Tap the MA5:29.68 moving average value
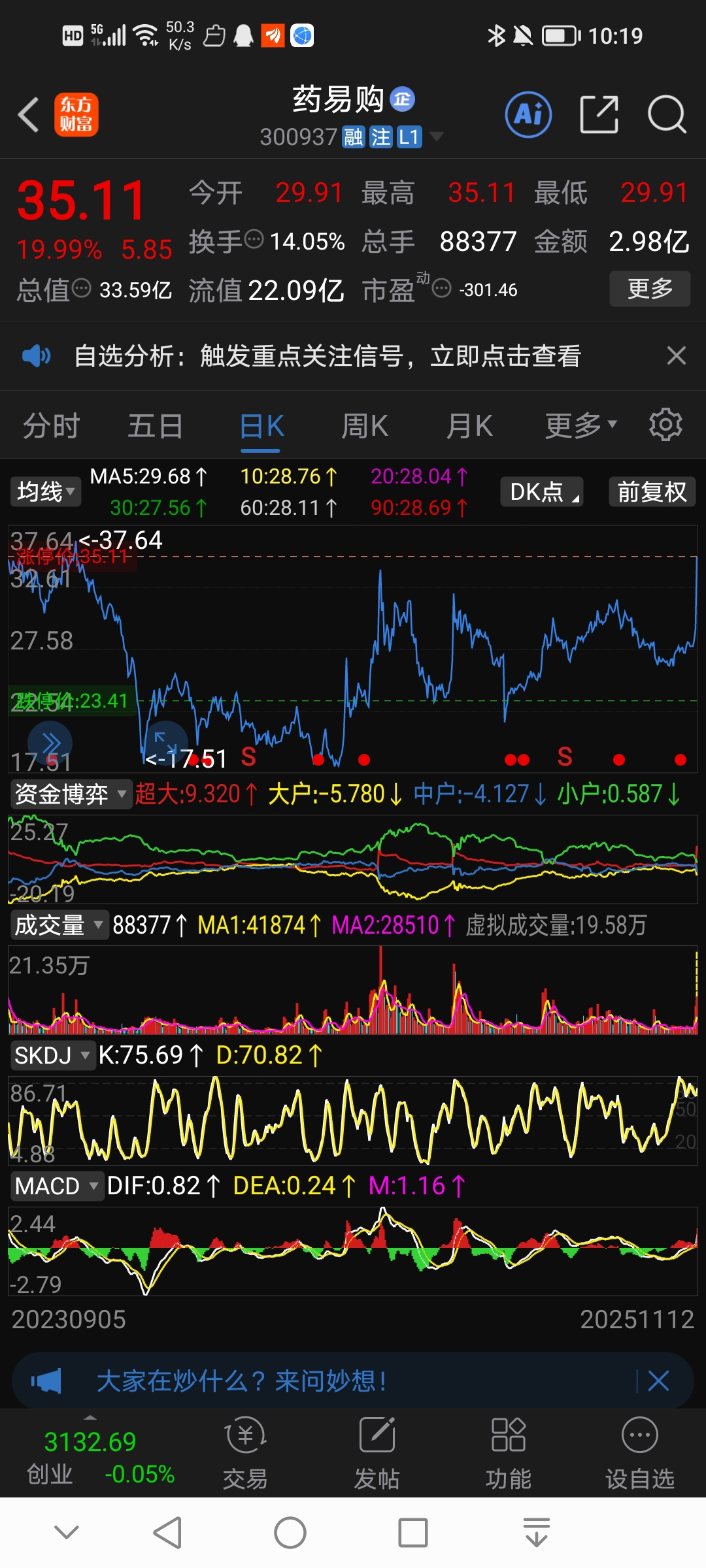Screen dimensions: 706x1568 148,476
